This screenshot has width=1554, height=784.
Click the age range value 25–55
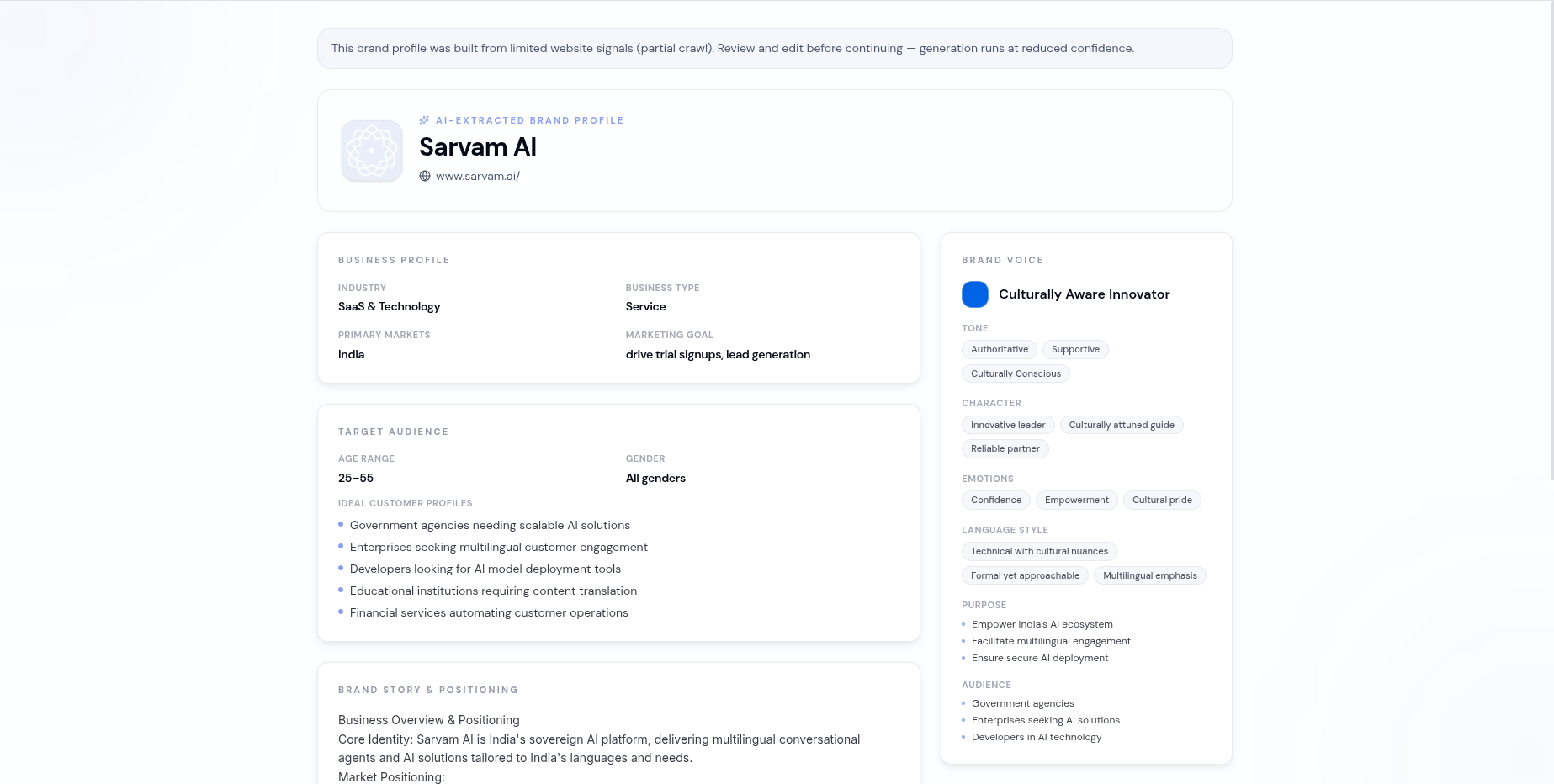(356, 479)
